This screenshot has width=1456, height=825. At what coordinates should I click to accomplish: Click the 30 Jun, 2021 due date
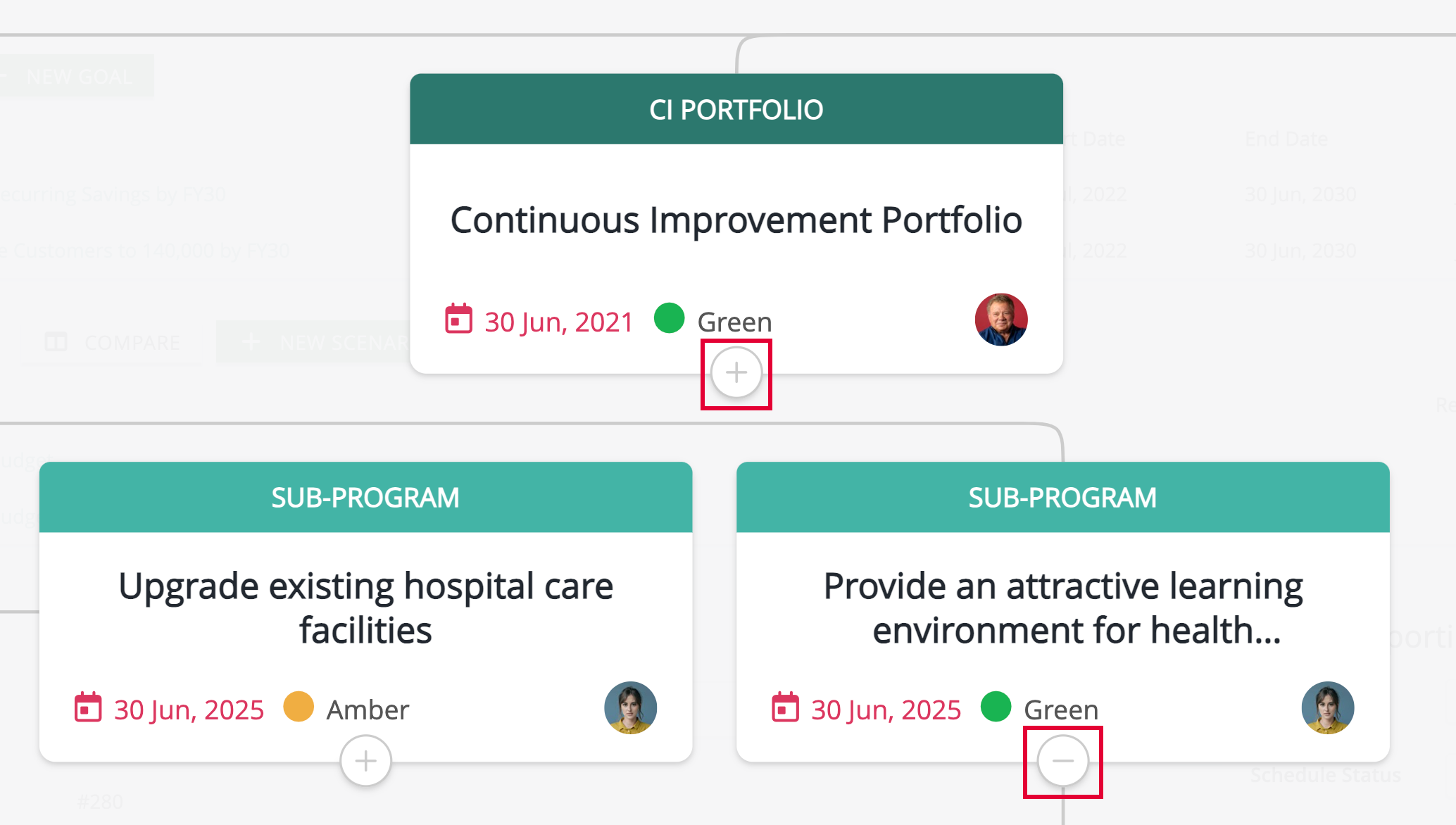click(x=559, y=322)
